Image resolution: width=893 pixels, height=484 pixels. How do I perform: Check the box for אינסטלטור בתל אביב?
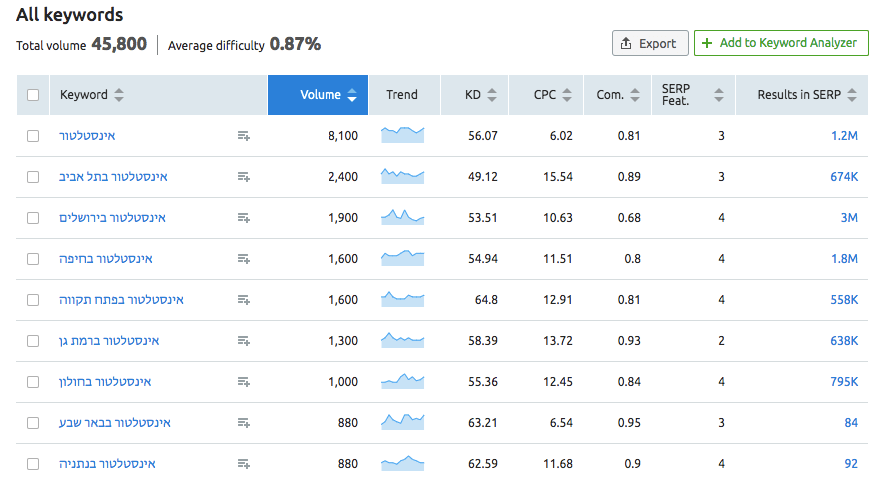click(x=33, y=177)
